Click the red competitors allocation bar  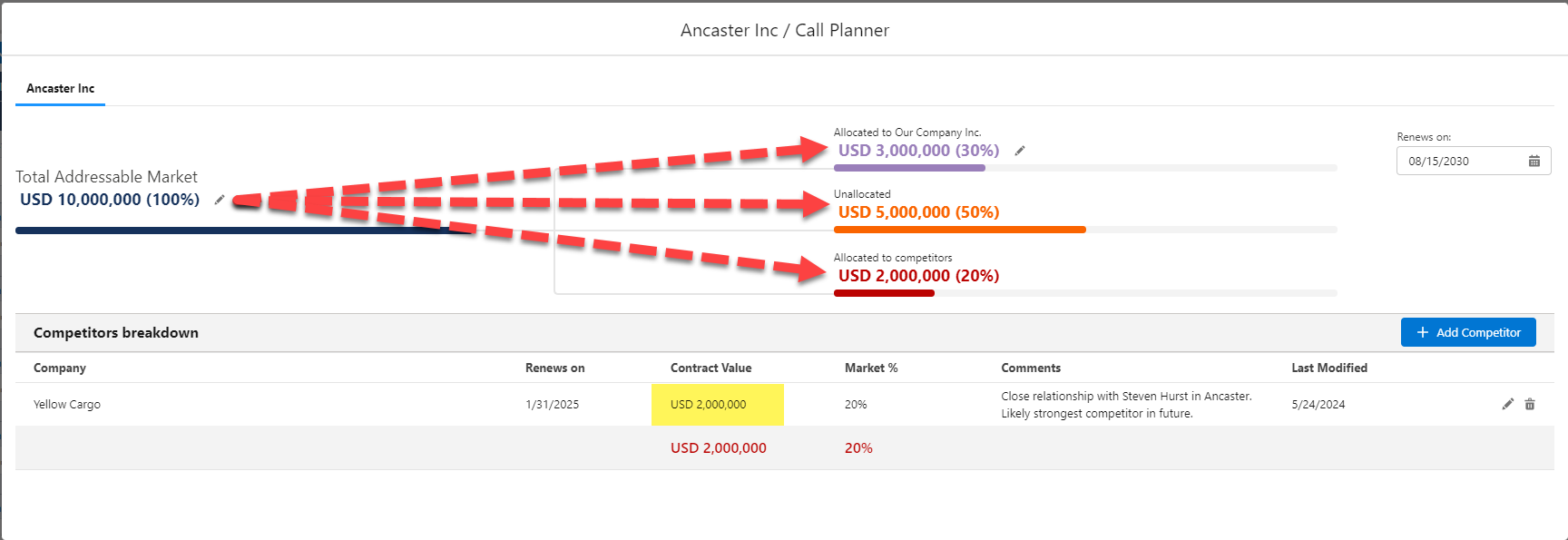884,293
